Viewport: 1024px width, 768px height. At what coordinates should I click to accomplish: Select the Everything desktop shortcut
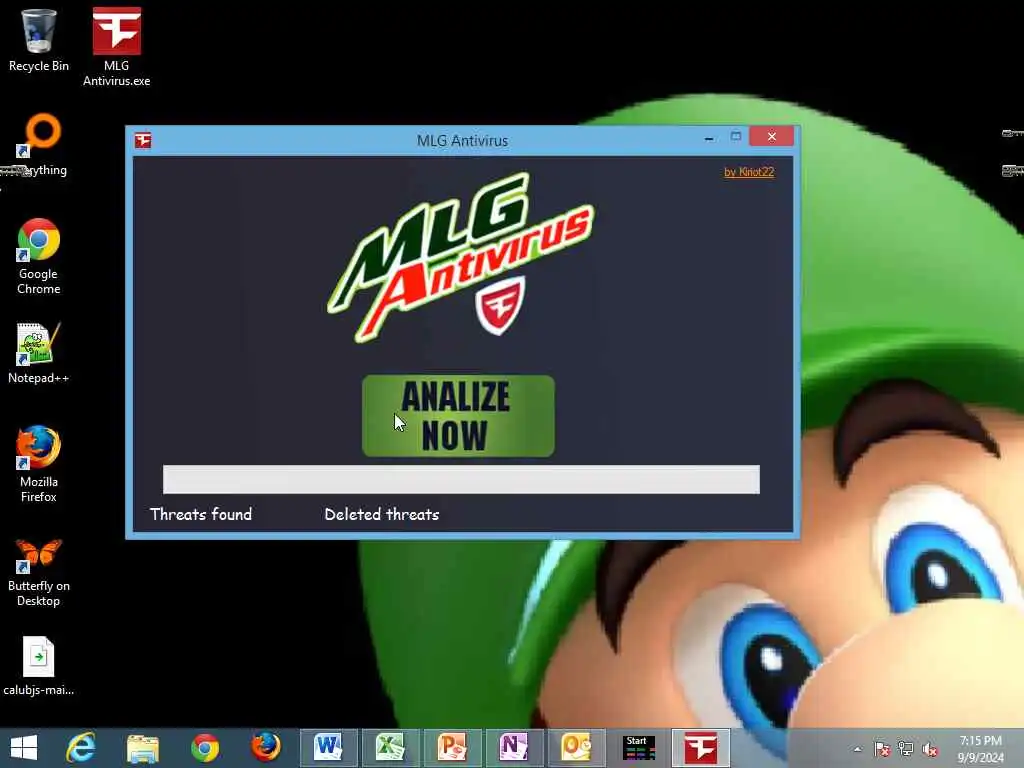pos(39,145)
